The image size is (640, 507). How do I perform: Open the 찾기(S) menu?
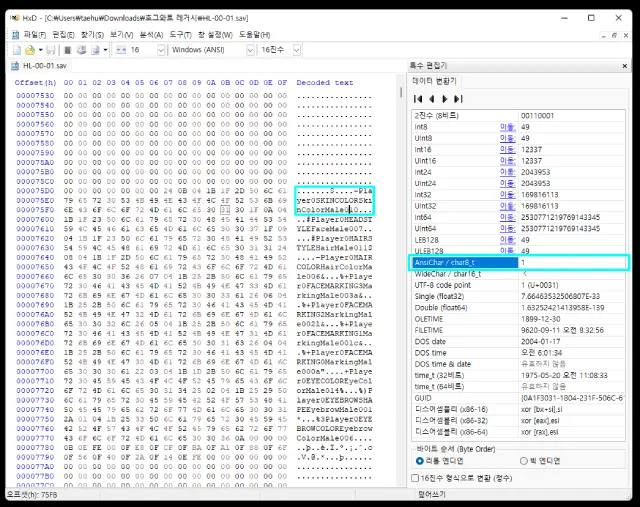click(92, 35)
